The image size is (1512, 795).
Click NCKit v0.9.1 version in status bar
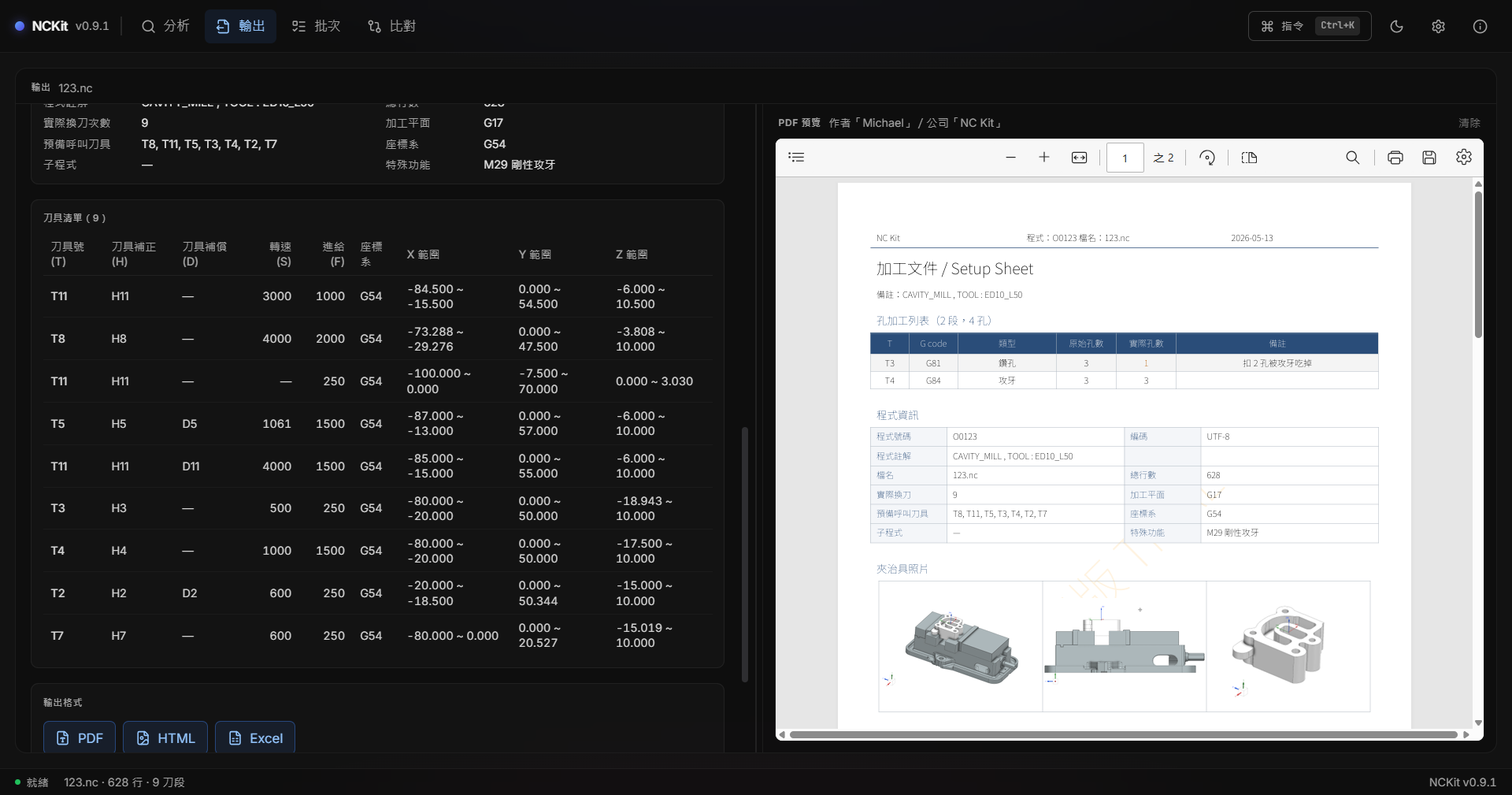coord(1462,782)
